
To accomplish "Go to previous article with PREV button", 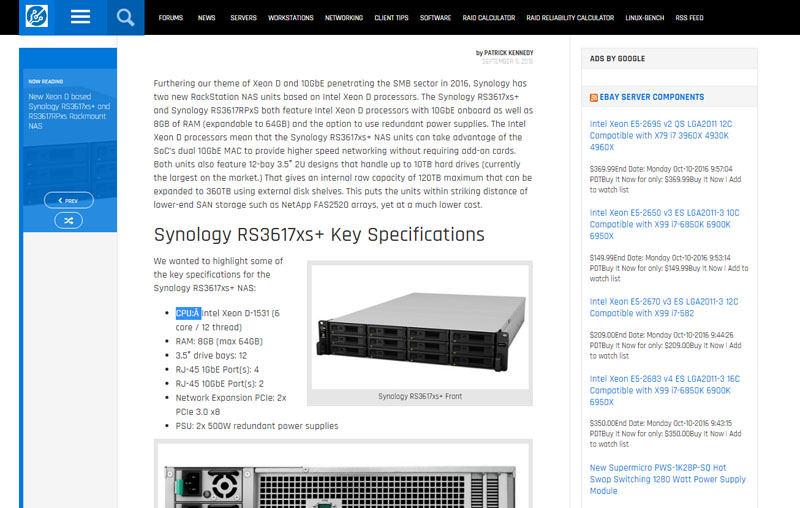I will click(69, 200).
